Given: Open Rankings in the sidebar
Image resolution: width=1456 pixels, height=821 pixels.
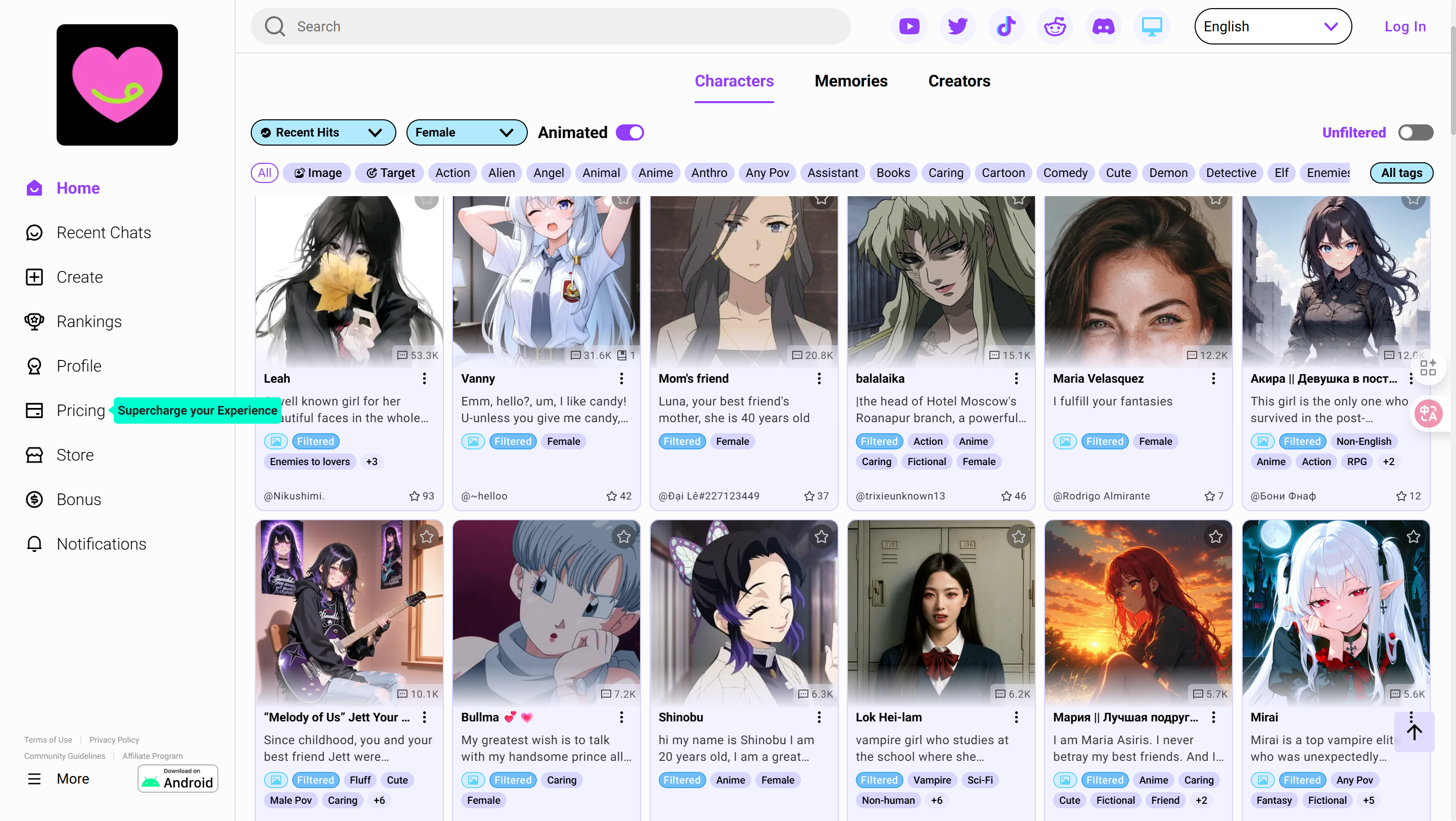Looking at the screenshot, I should [89, 322].
